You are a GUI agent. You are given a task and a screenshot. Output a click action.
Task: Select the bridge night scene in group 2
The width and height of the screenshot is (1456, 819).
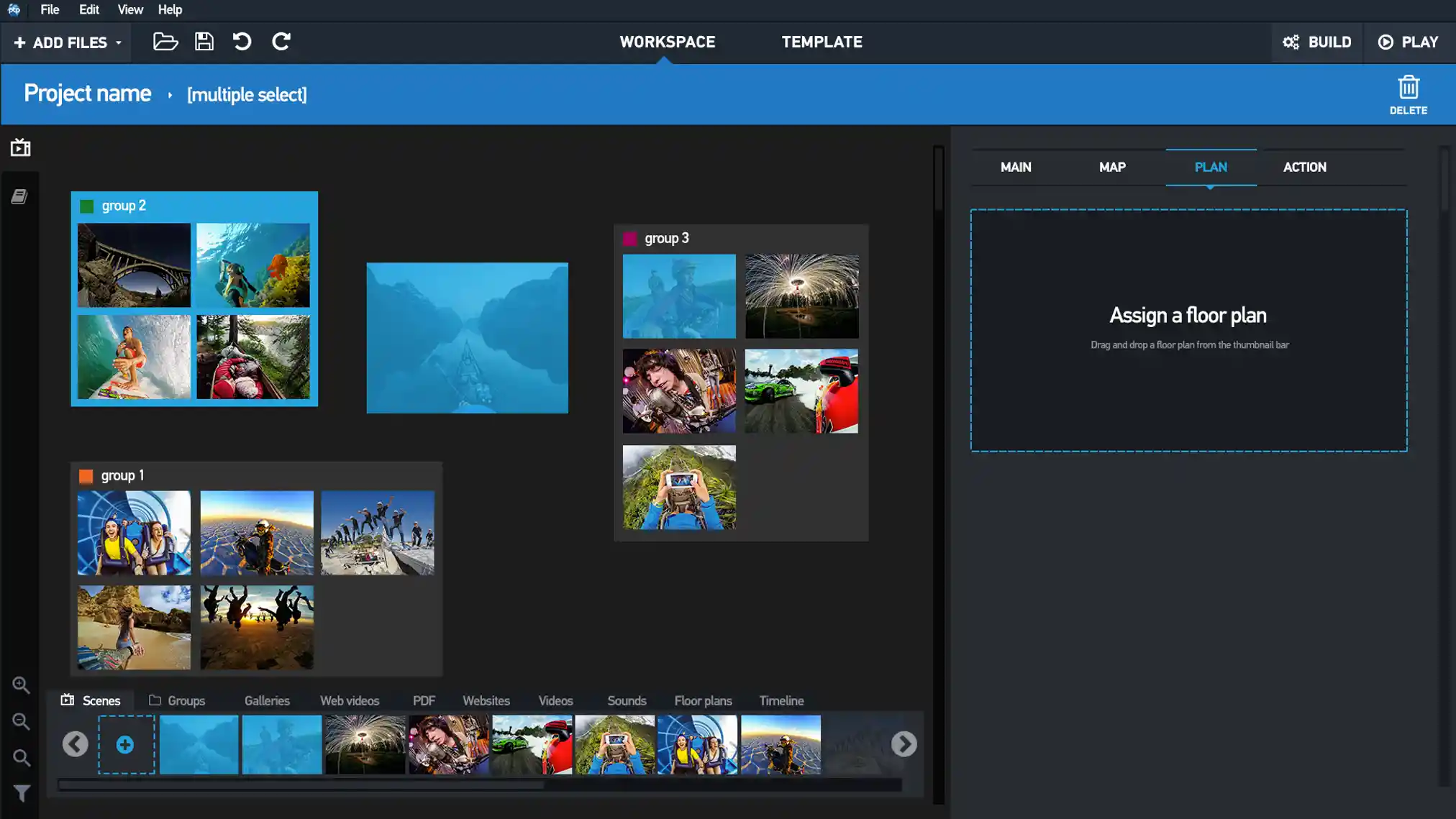click(x=134, y=265)
